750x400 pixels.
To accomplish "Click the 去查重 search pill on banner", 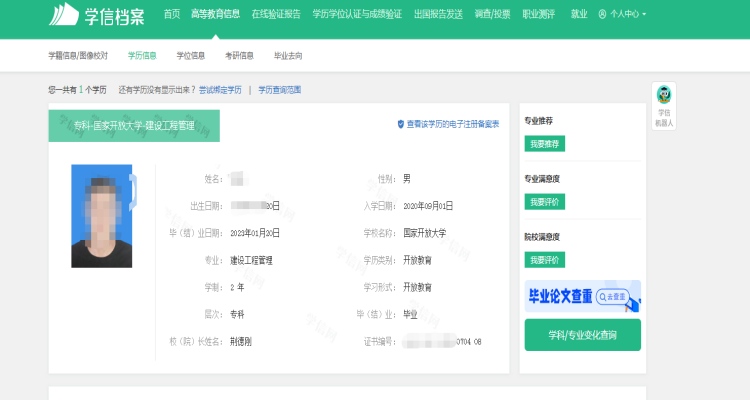I will 612,297.
